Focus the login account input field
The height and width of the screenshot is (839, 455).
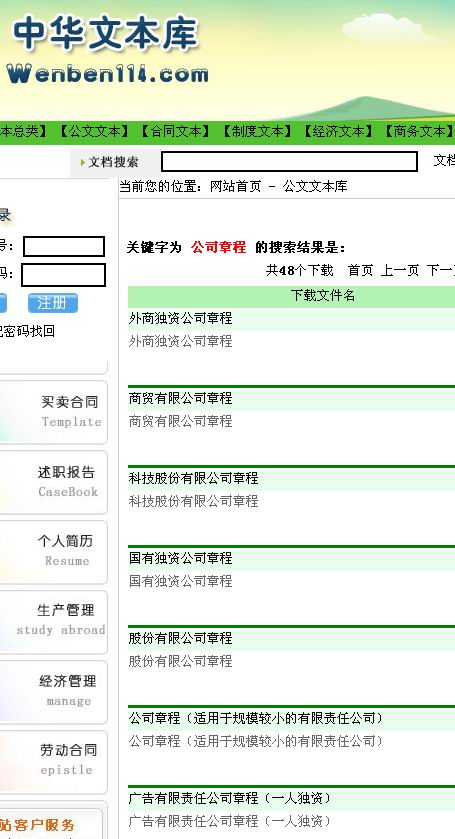point(64,247)
